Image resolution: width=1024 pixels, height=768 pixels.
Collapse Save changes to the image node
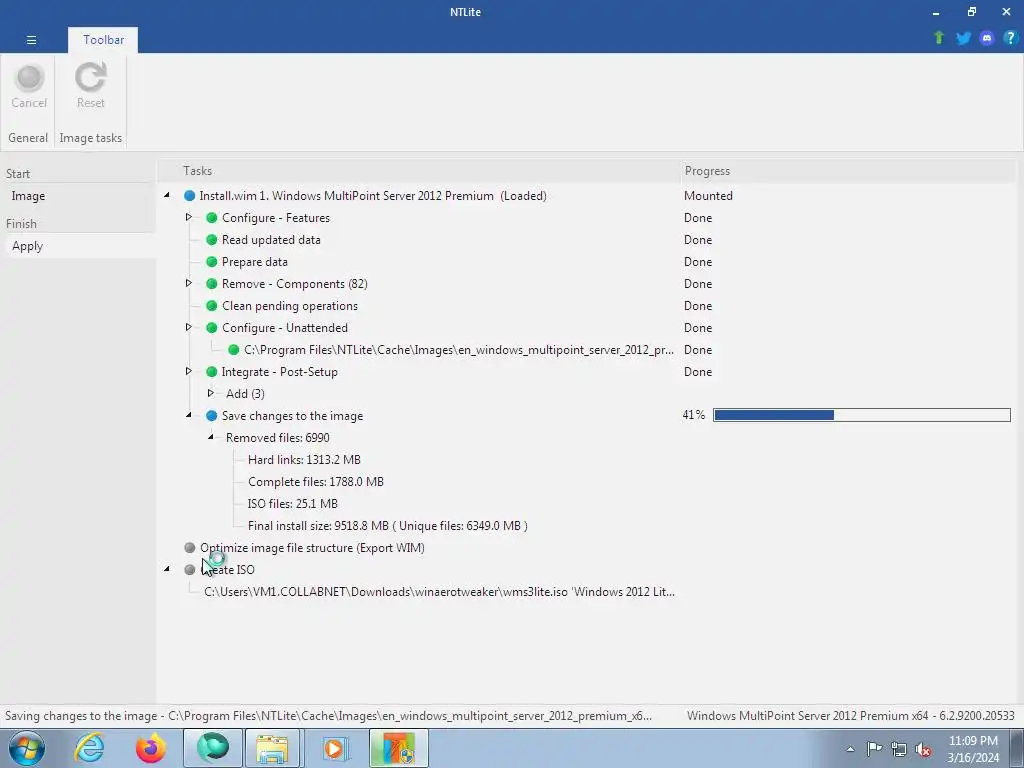(x=189, y=415)
